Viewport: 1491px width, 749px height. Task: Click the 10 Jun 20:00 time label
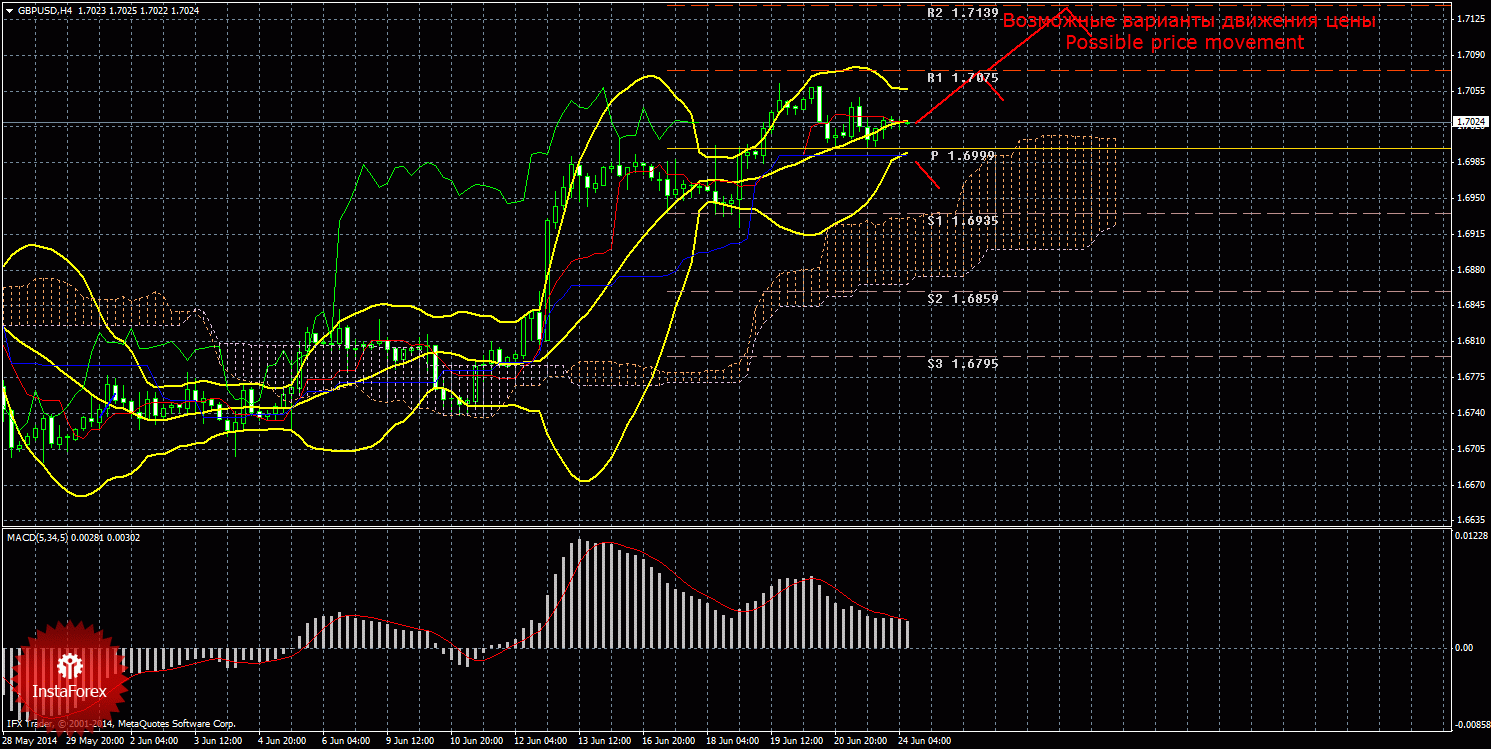click(477, 742)
